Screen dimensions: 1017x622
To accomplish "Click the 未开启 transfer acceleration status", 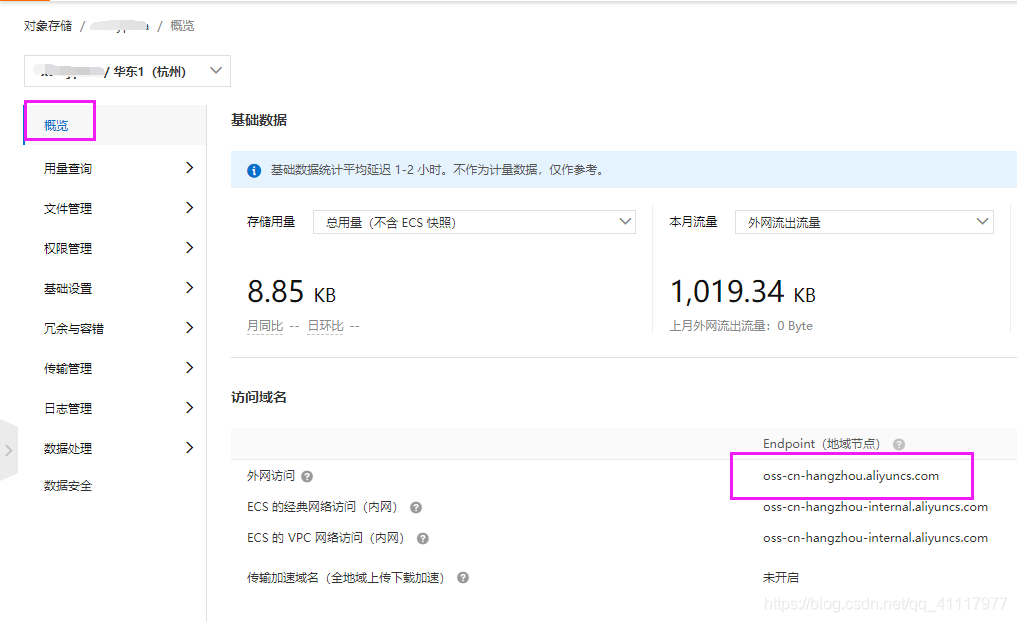I will point(781,577).
